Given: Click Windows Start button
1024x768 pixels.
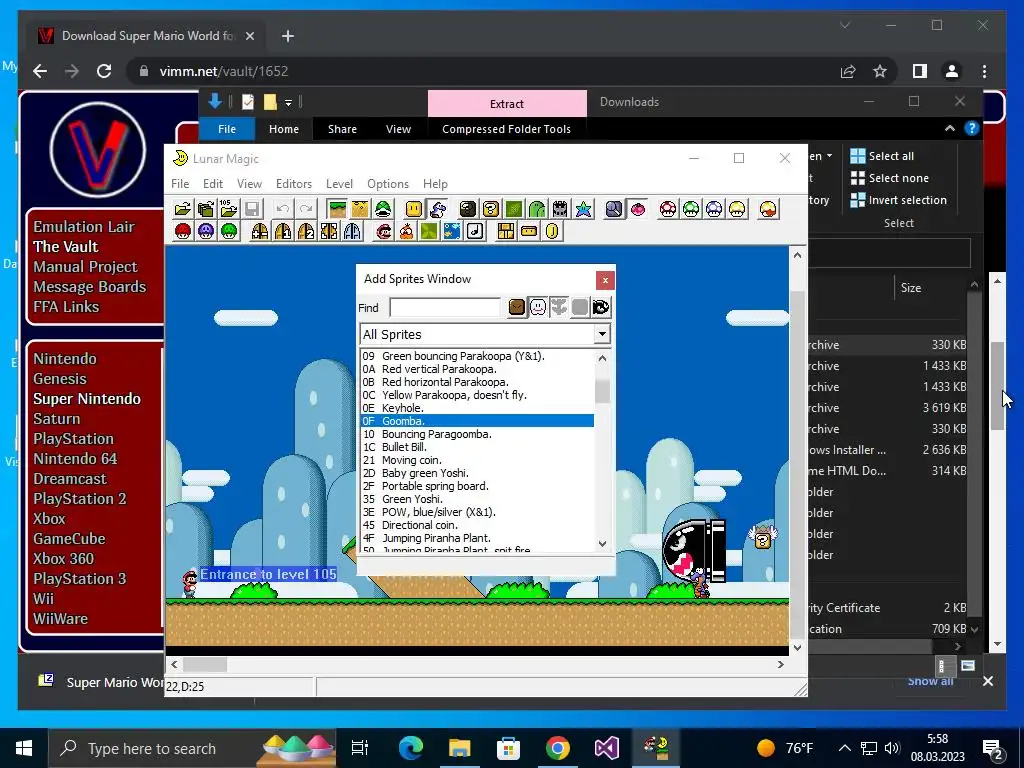Looking at the screenshot, I should [x=24, y=748].
